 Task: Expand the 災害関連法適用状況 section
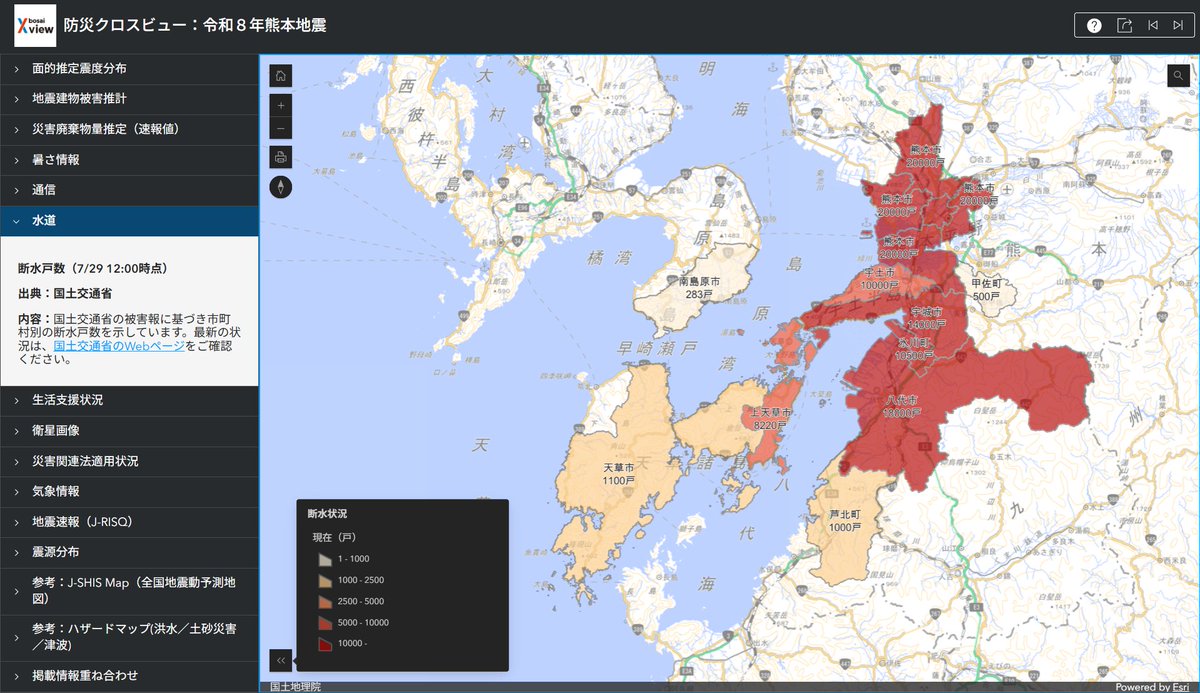[129, 461]
